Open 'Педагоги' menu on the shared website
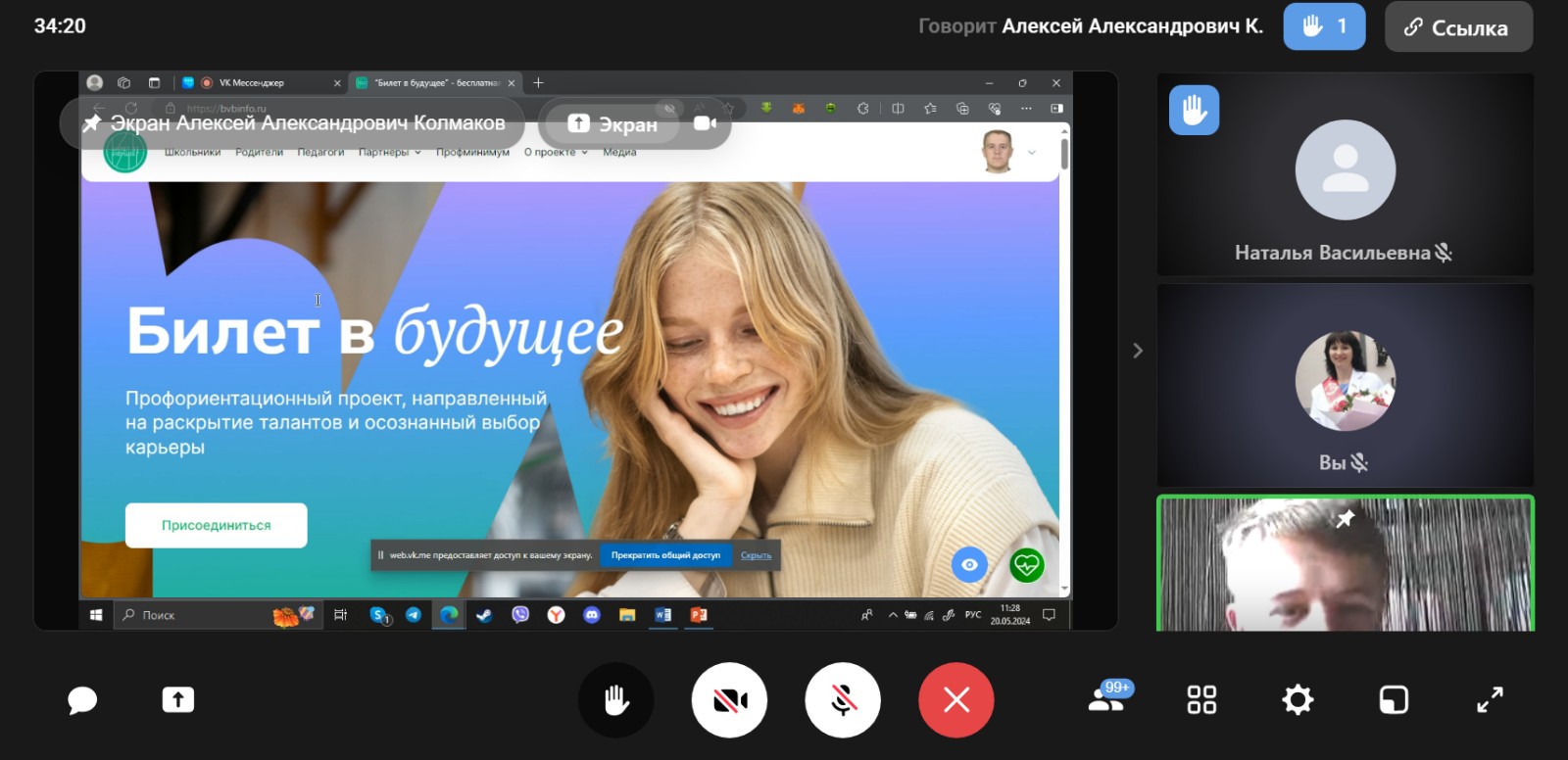1568x760 pixels. 320,153
